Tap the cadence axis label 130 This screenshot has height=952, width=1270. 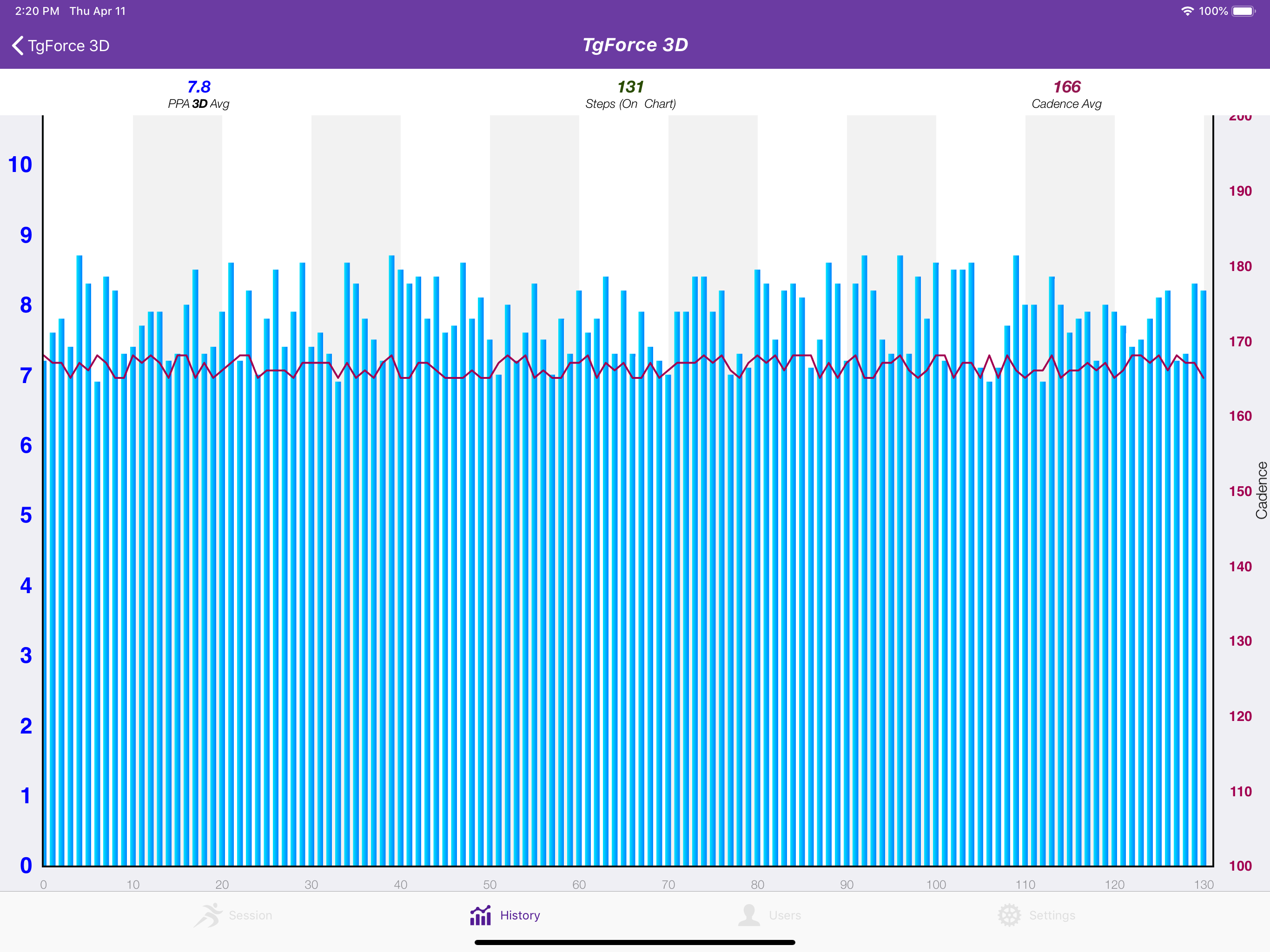point(1240,641)
